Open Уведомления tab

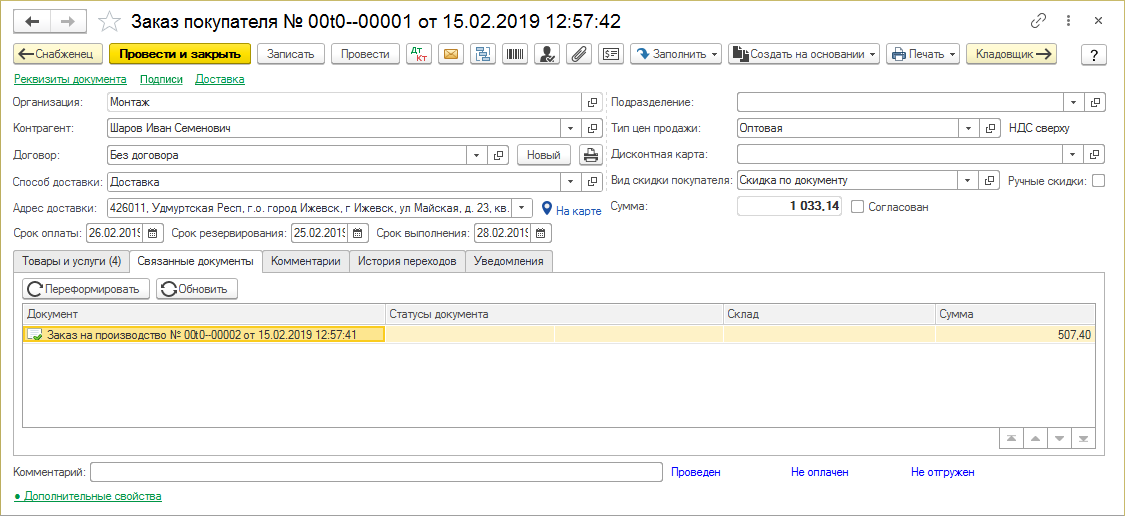pyautogui.click(x=509, y=261)
